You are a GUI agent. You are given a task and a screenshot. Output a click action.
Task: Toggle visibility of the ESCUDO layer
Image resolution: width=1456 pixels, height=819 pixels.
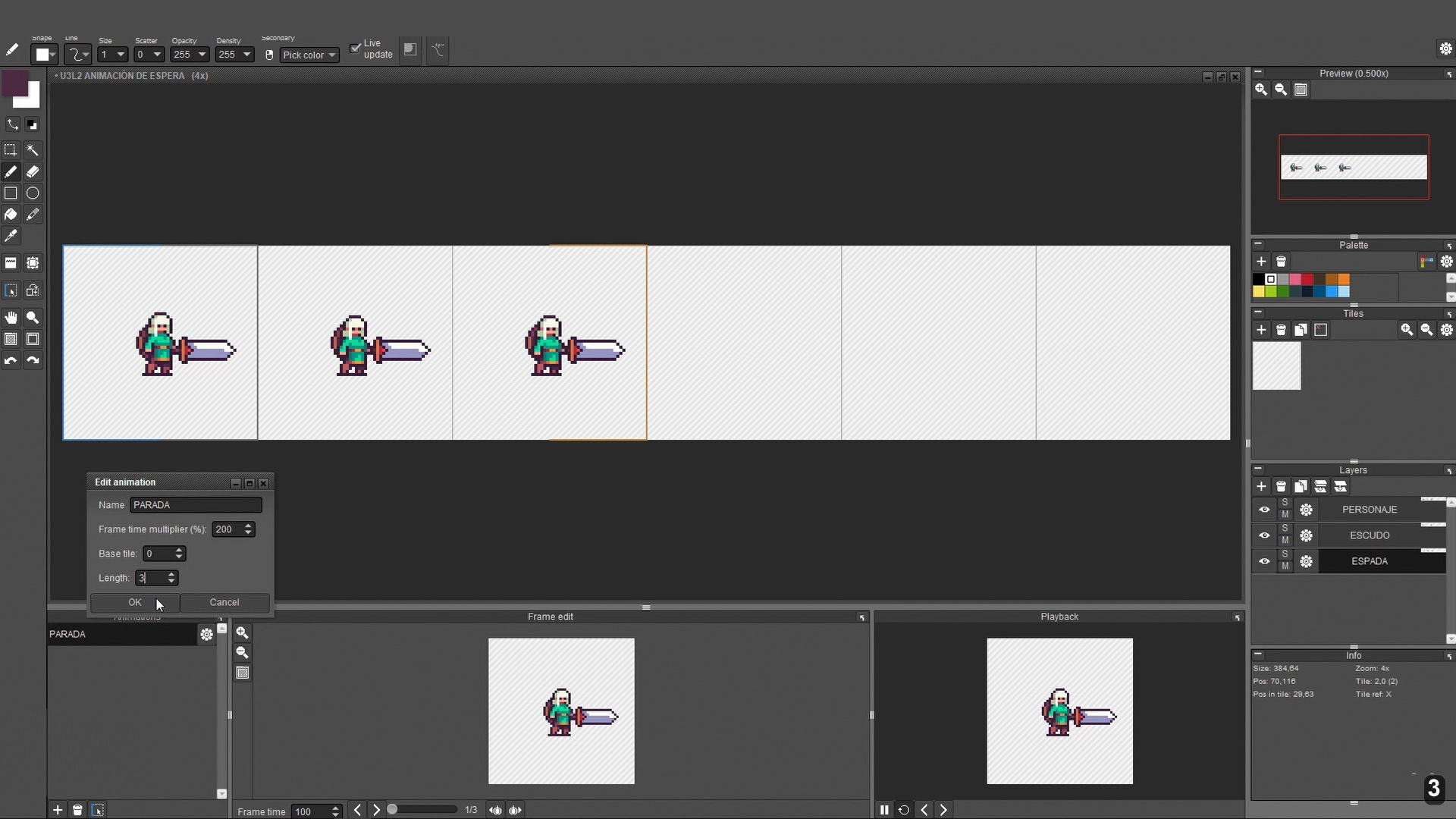(1264, 535)
